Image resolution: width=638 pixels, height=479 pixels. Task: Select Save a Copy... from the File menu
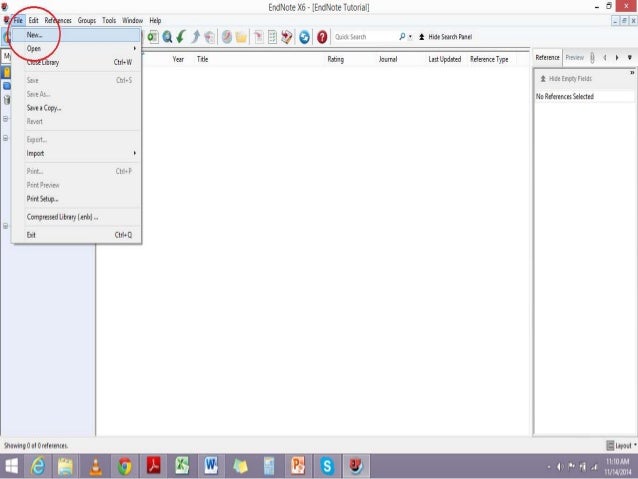click(76, 108)
